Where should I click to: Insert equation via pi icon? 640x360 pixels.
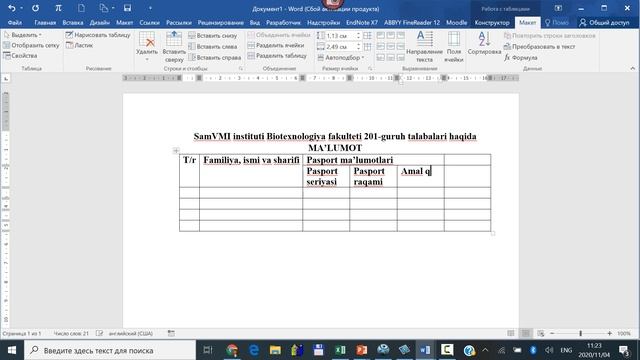(58, 8)
